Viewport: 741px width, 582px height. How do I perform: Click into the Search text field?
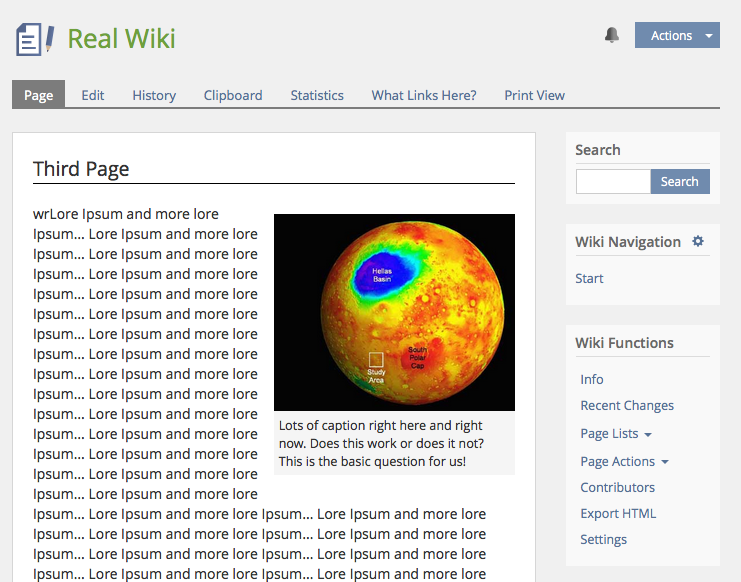[613, 181]
